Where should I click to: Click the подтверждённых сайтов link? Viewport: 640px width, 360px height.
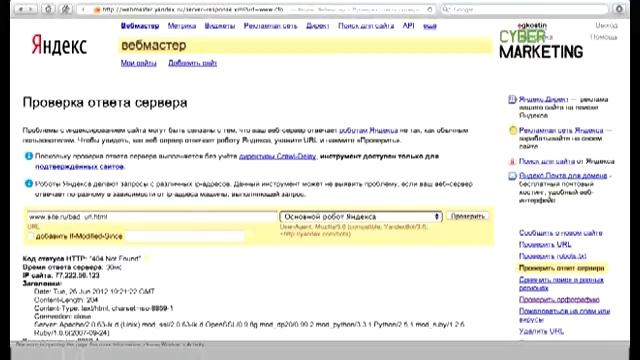pyautogui.click(x=80, y=167)
